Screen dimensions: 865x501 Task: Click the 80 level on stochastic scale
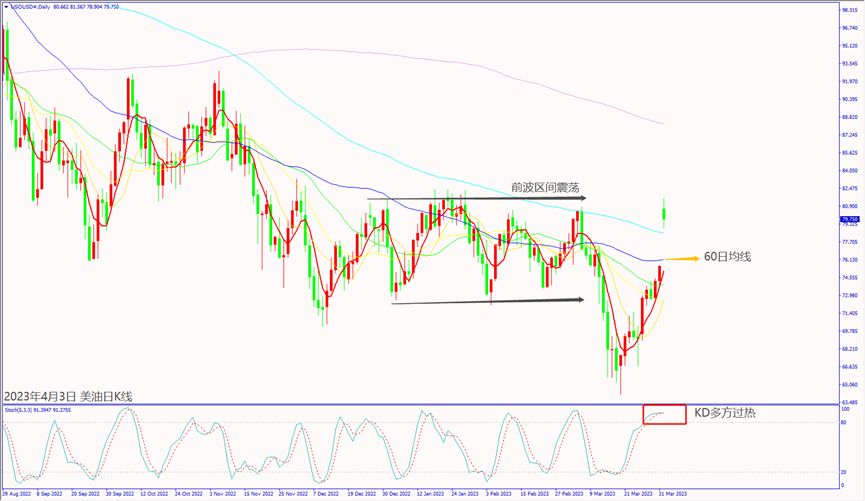point(844,423)
